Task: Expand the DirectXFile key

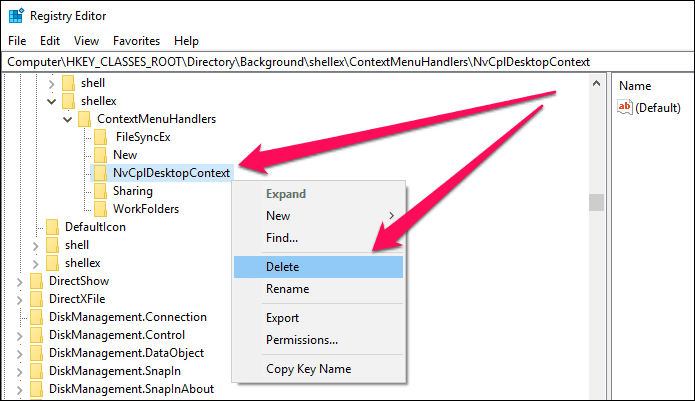Action: [20, 300]
